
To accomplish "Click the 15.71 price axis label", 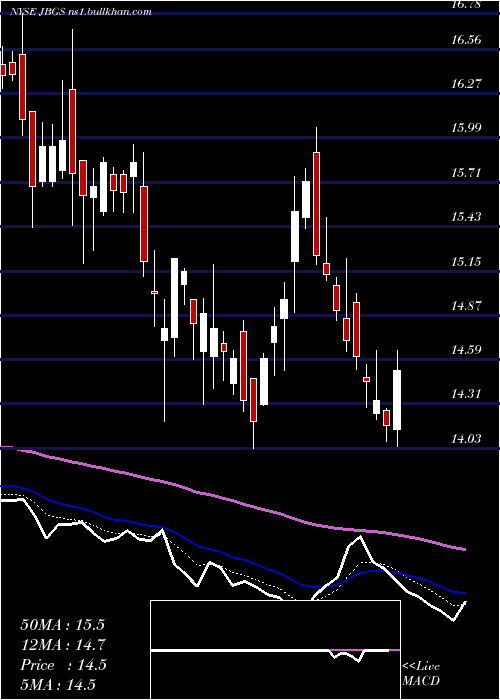I will point(466,173).
